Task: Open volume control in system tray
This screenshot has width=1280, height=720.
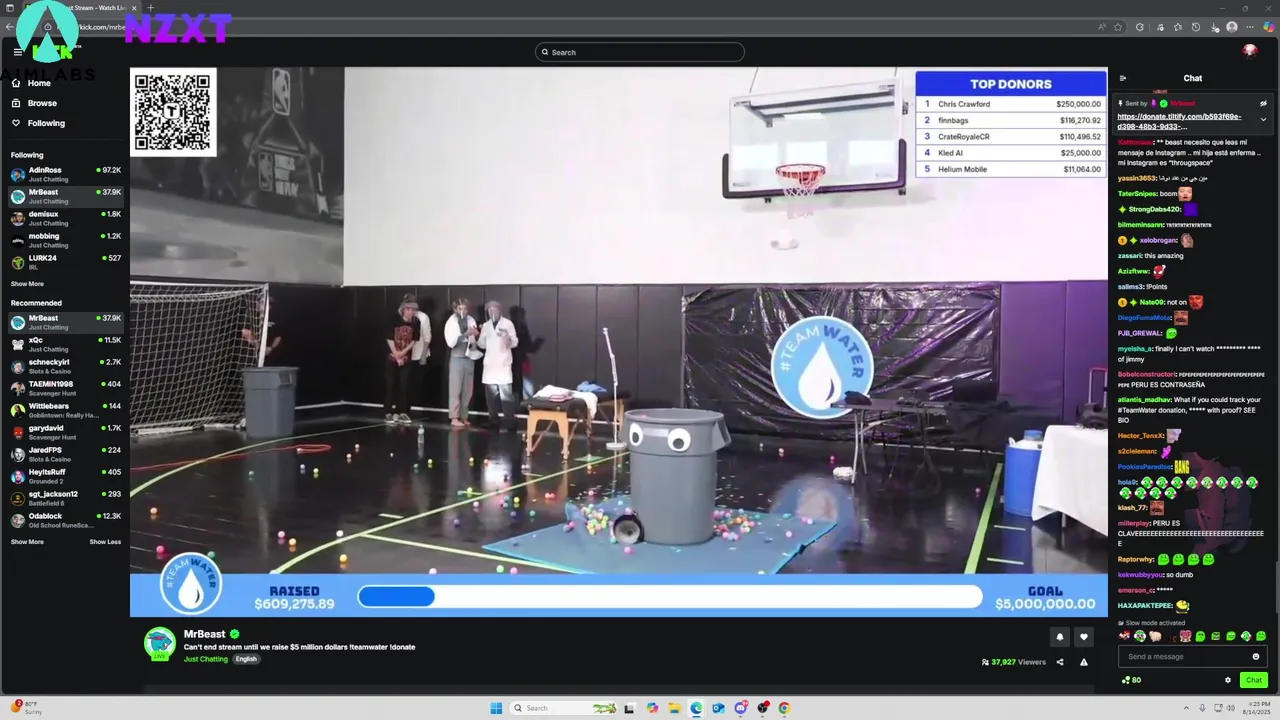Action: click(x=1231, y=708)
